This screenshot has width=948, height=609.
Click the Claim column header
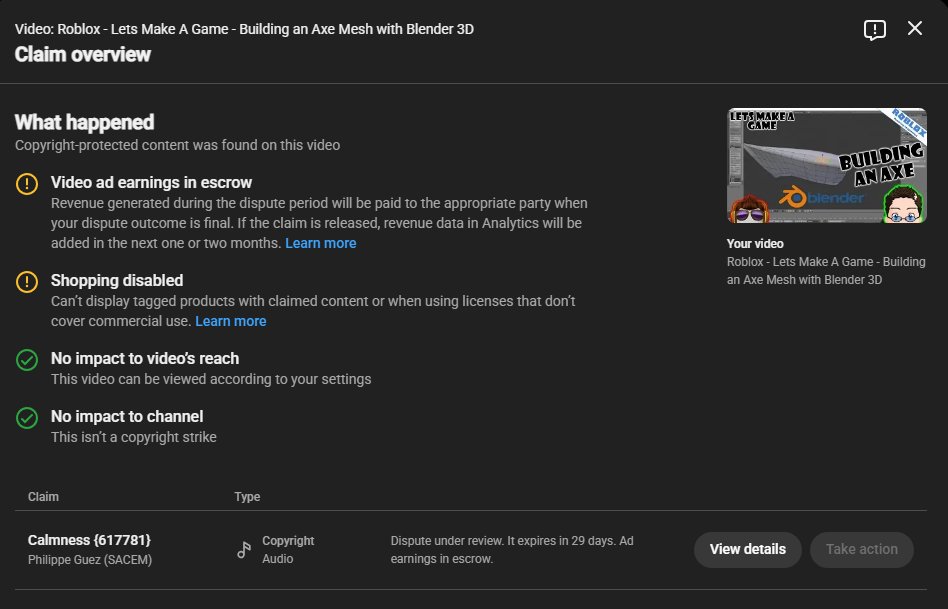44,497
